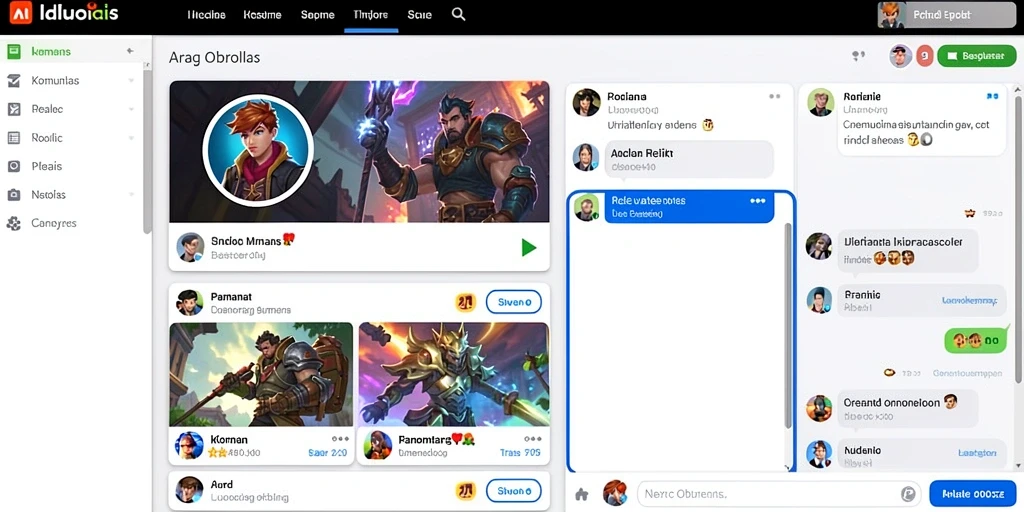
Task: Click yellow badge icon on Pamanat row
Action: [465, 302]
